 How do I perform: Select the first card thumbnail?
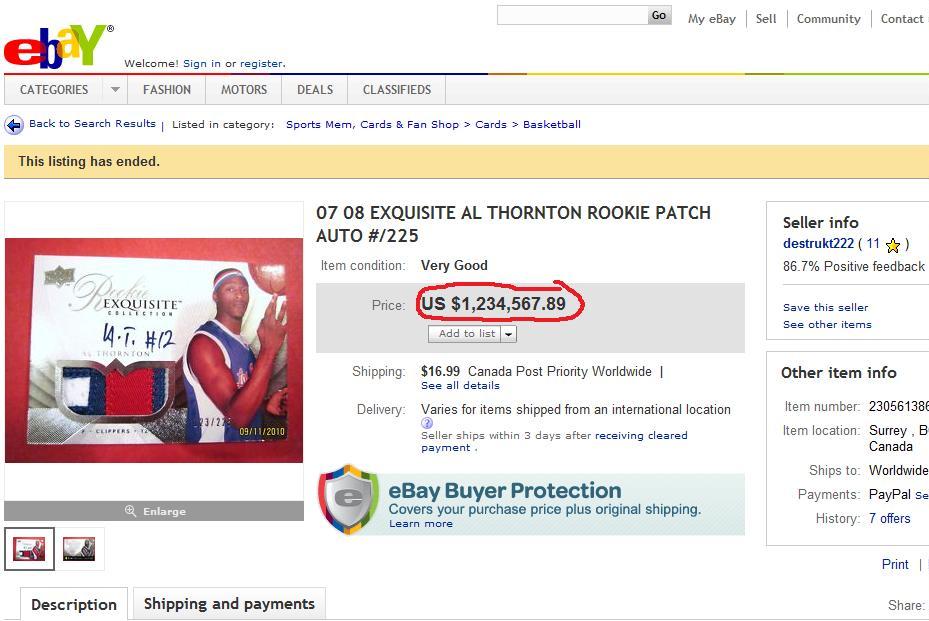point(29,549)
